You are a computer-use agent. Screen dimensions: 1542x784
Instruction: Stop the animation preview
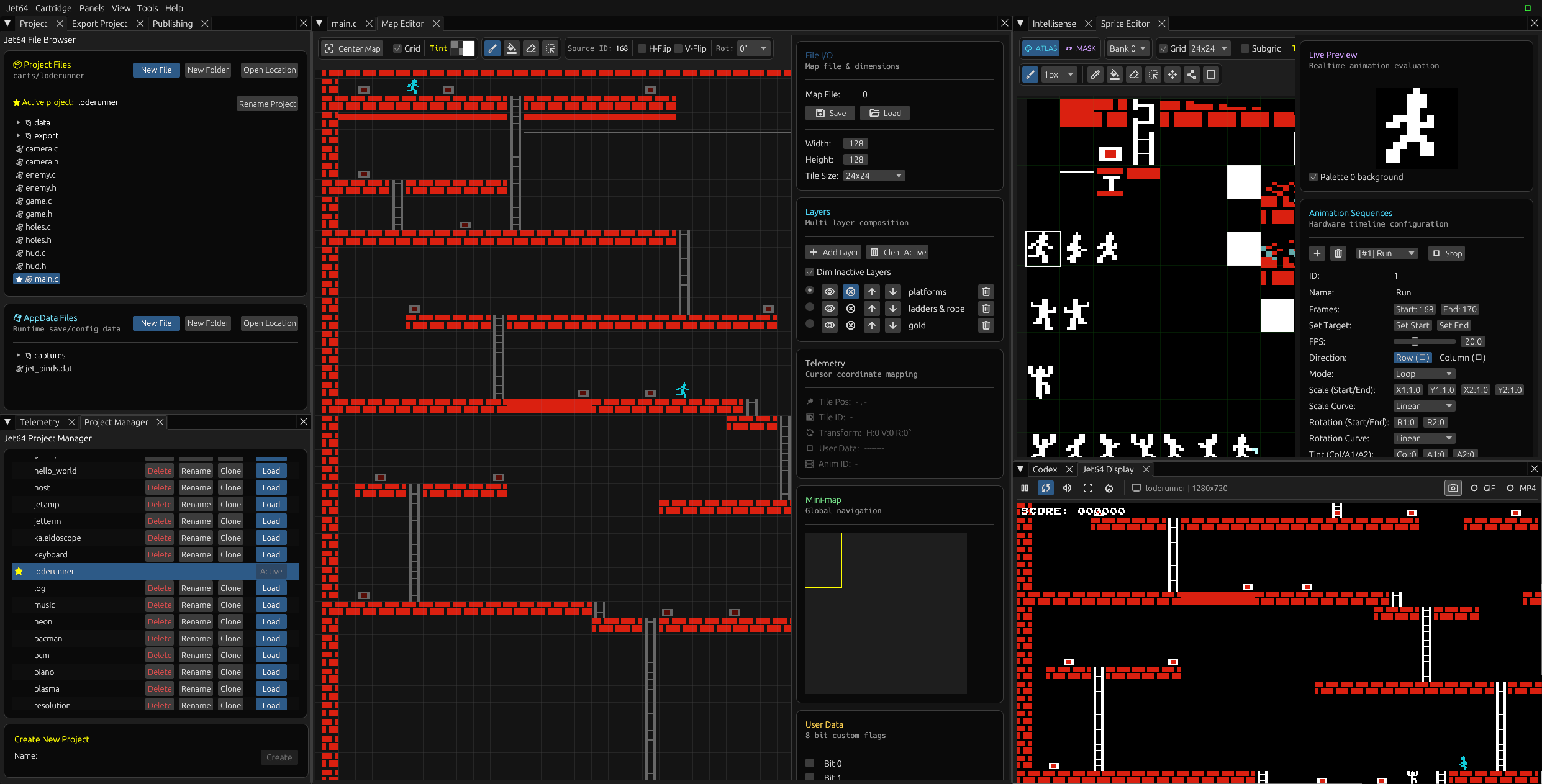(x=1446, y=253)
